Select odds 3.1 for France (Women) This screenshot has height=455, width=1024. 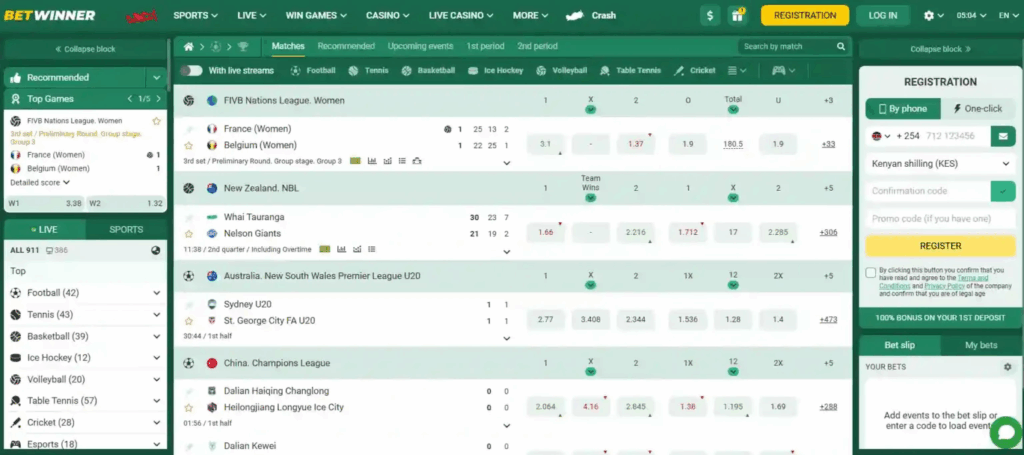546,144
